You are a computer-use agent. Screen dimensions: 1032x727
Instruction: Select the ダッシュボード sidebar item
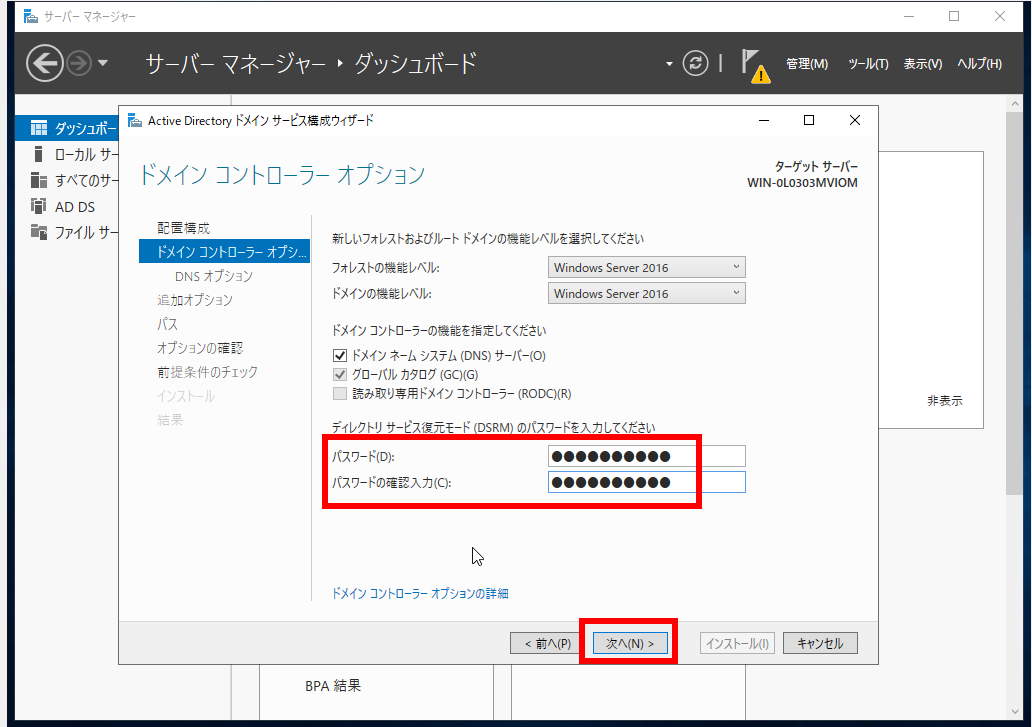point(67,128)
